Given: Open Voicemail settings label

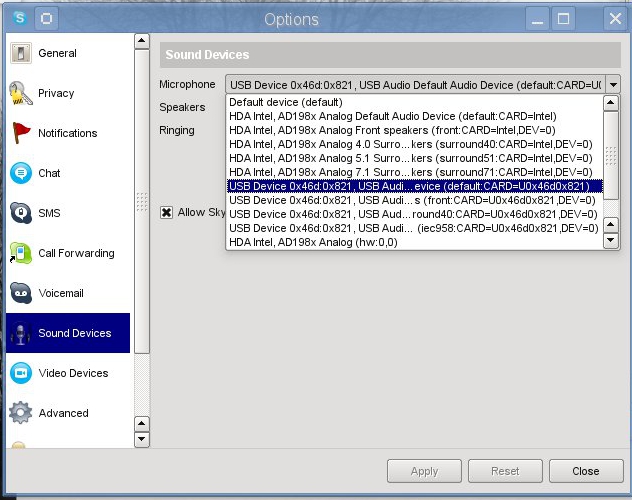Looking at the screenshot, I should (x=61, y=293).
